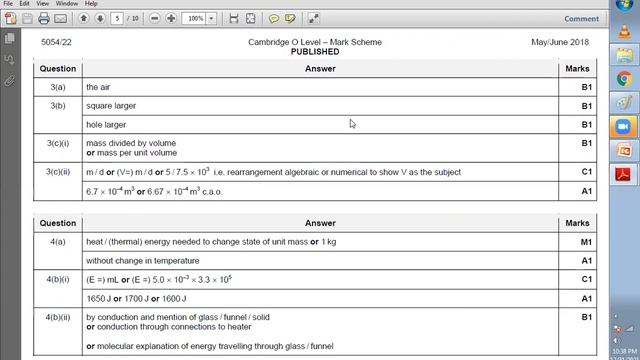This screenshot has height=360, width=640.
Task: Click the '(E =) mL' formula line
Action: [159, 280]
